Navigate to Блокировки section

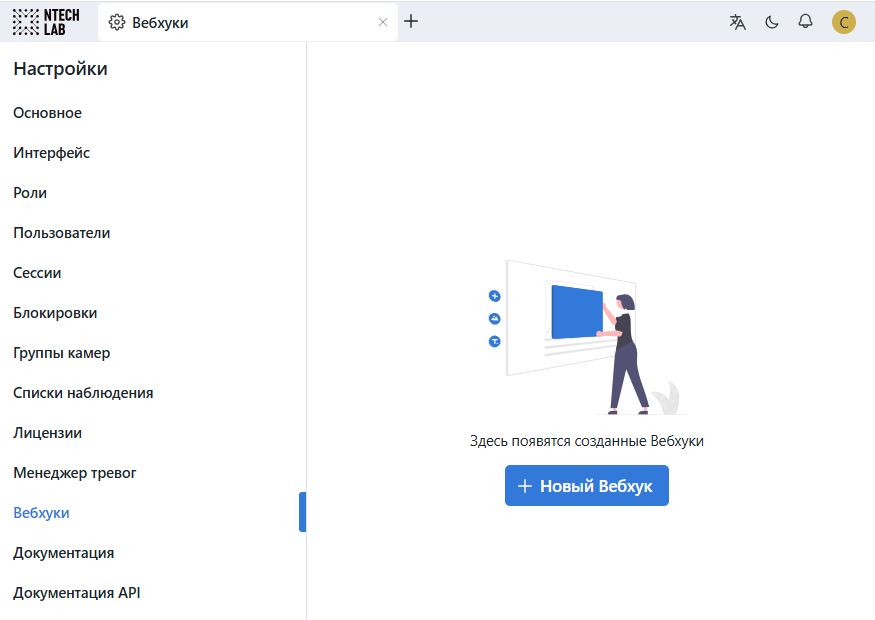pyautogui.click(x=55, y=313)
